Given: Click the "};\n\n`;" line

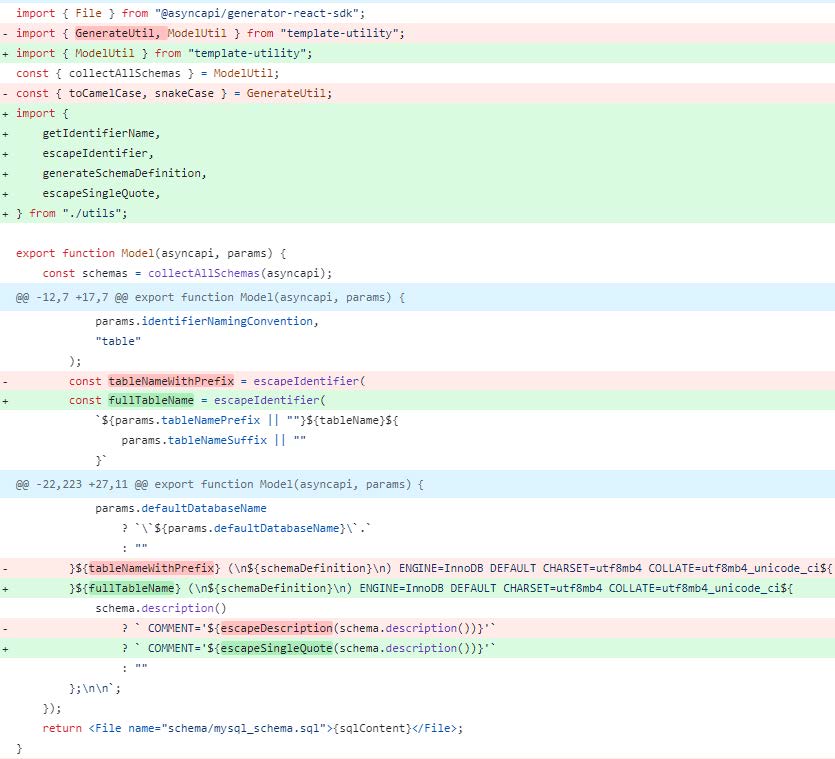Looking at the screenshot, I should (x=418, y=688).
